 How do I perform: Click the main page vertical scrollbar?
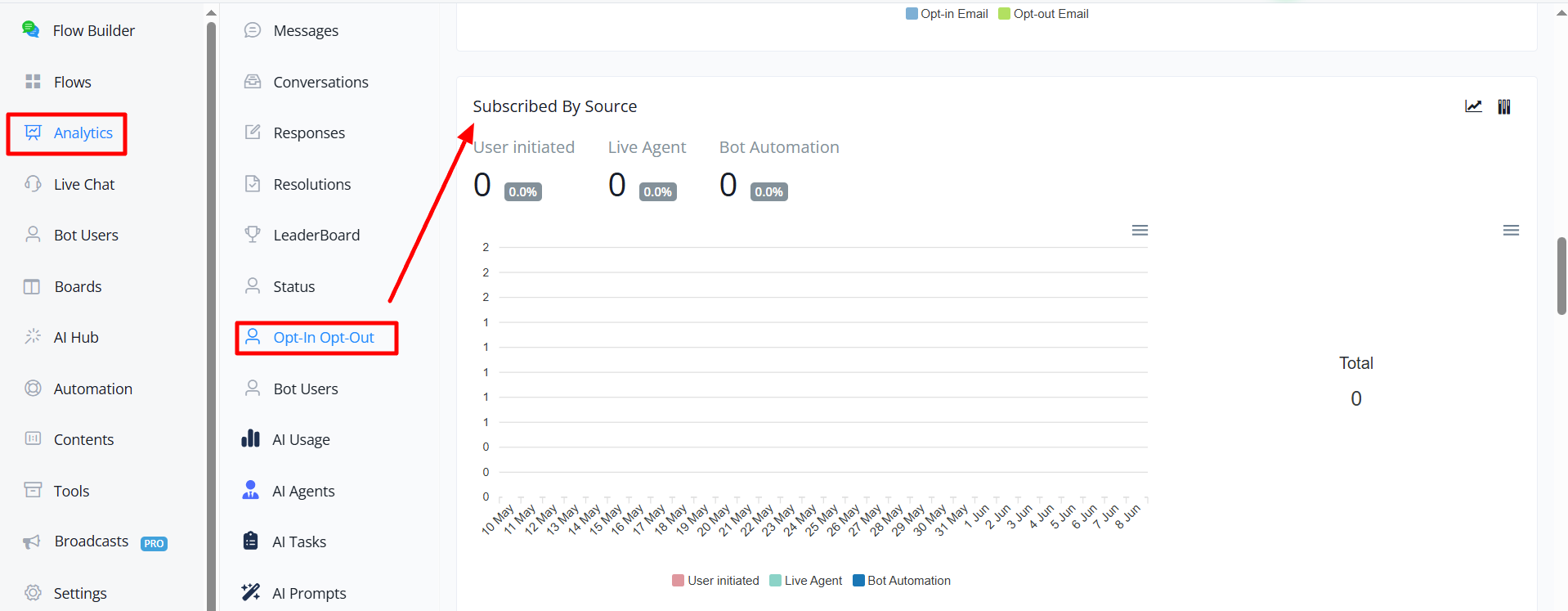tap(1561, 276)
